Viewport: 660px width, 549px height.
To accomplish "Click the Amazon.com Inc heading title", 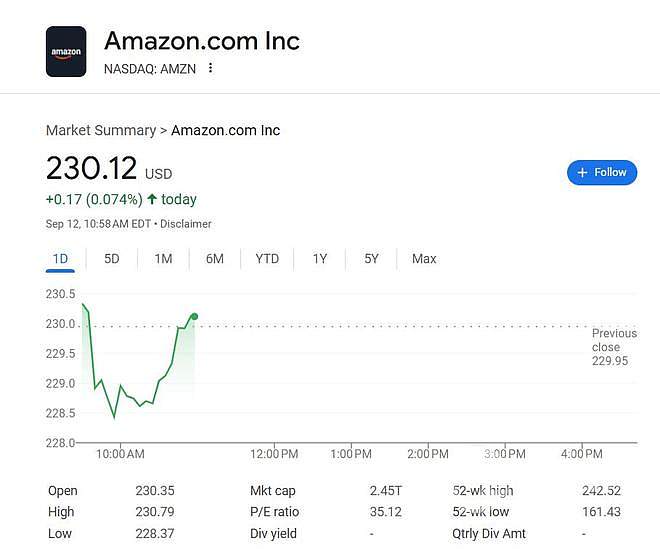I will (202, 41).
